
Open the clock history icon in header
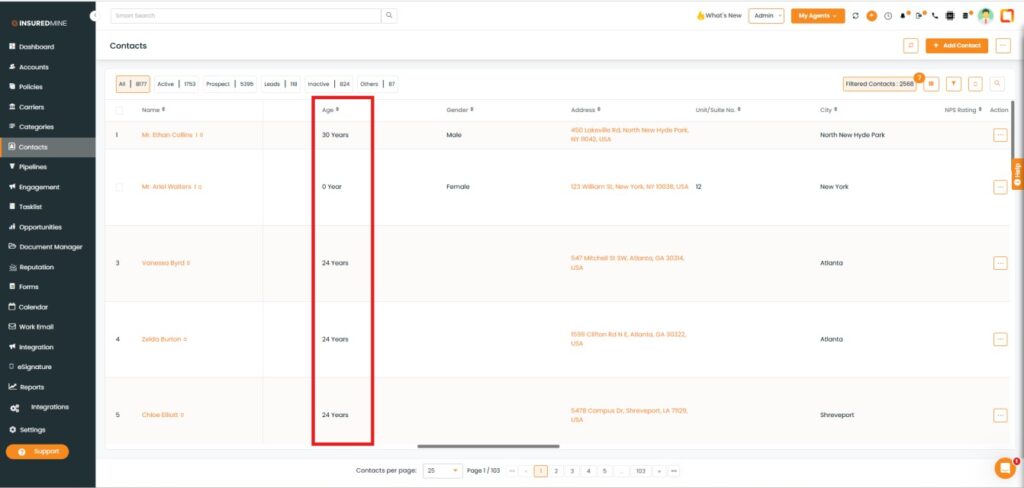point(887,16)
